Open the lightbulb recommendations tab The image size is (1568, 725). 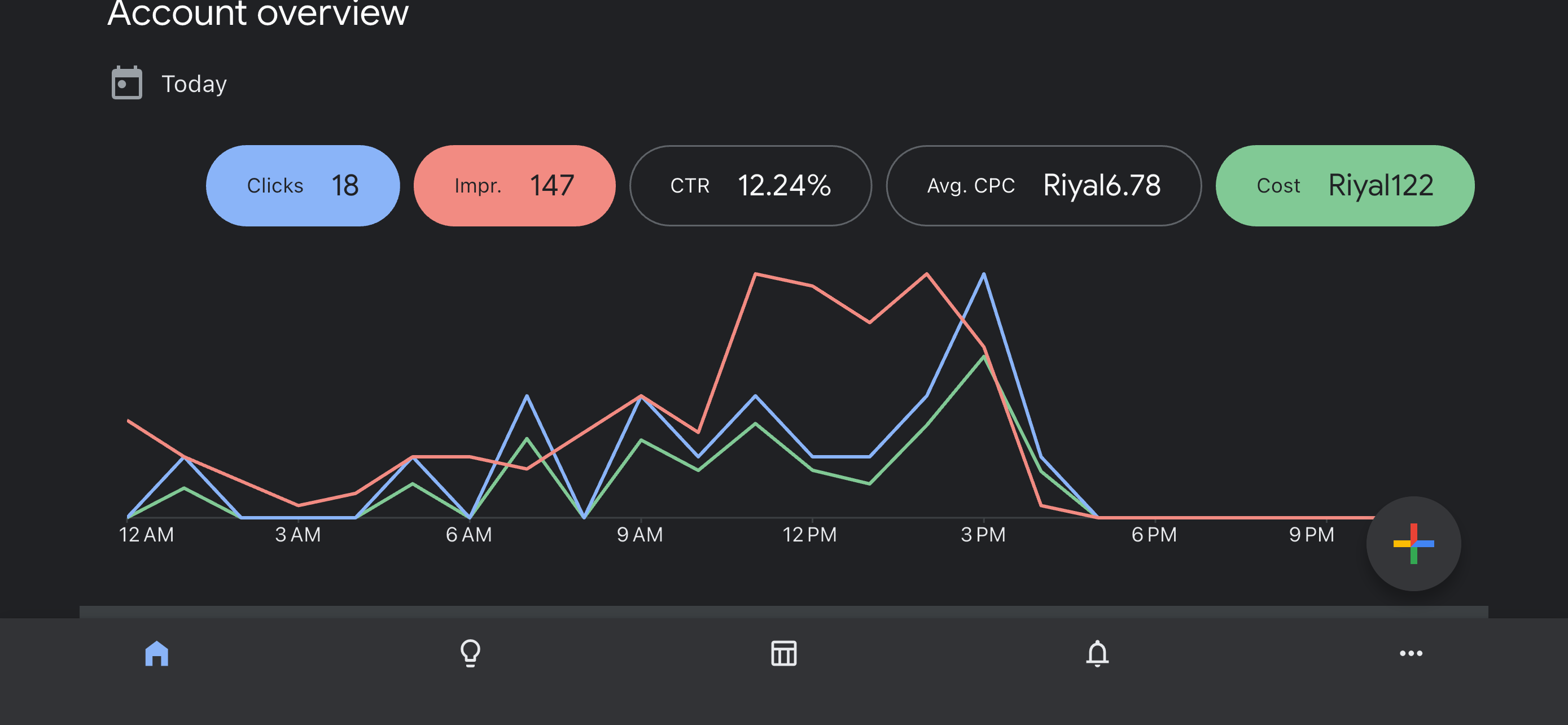[470, 654]
